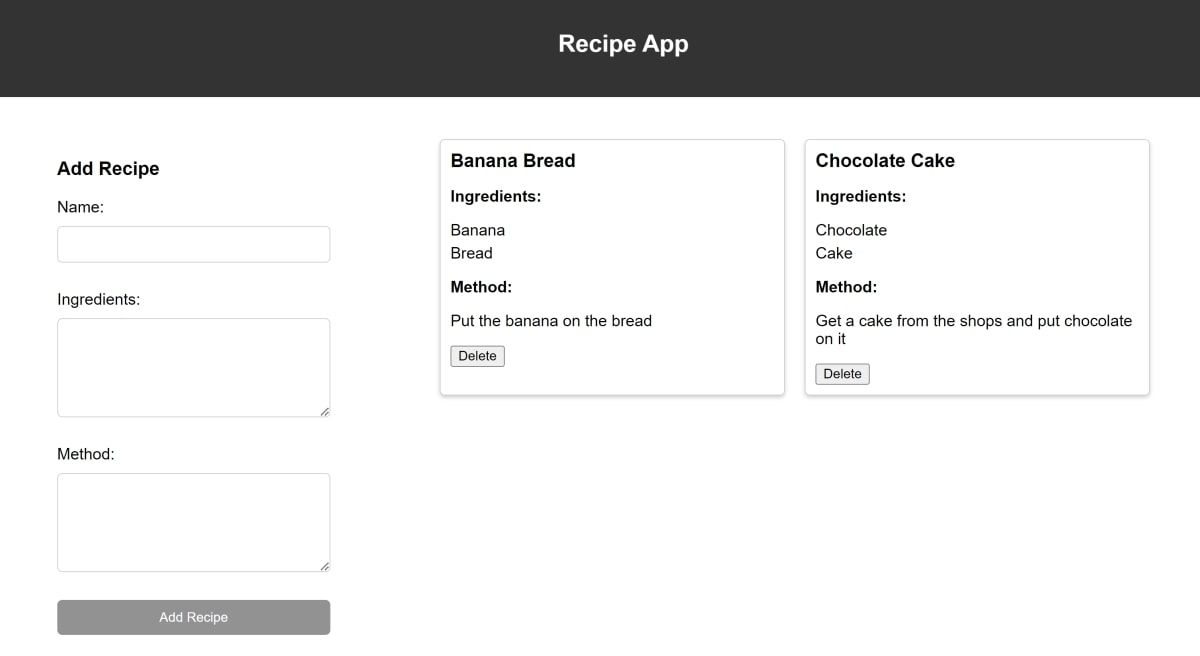This screenshot has width=1200, height=656.
Task: Select the Banana Bread card title
Action: (513, 161)
